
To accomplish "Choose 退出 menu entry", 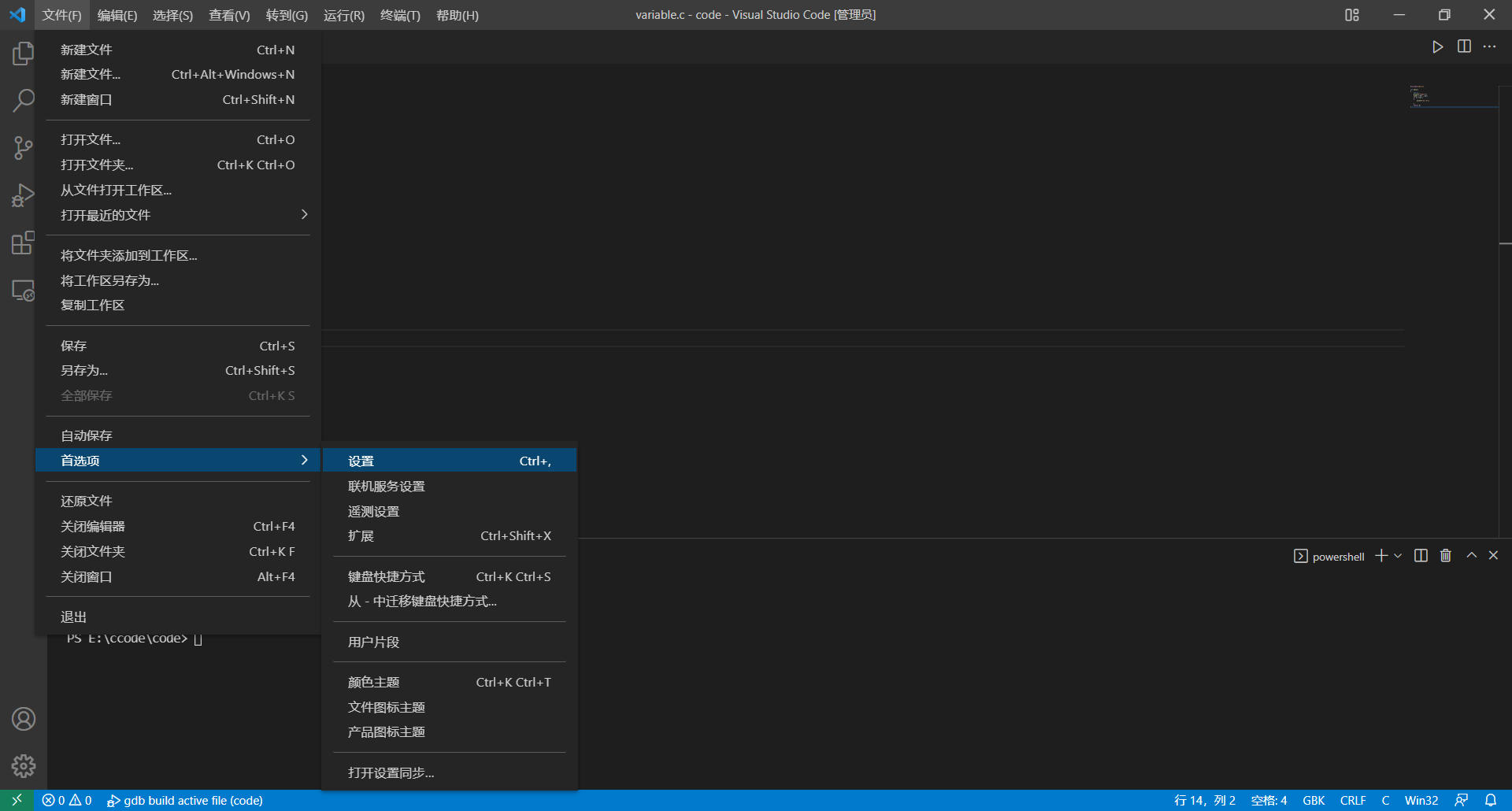I will click(x=178, y=617).
